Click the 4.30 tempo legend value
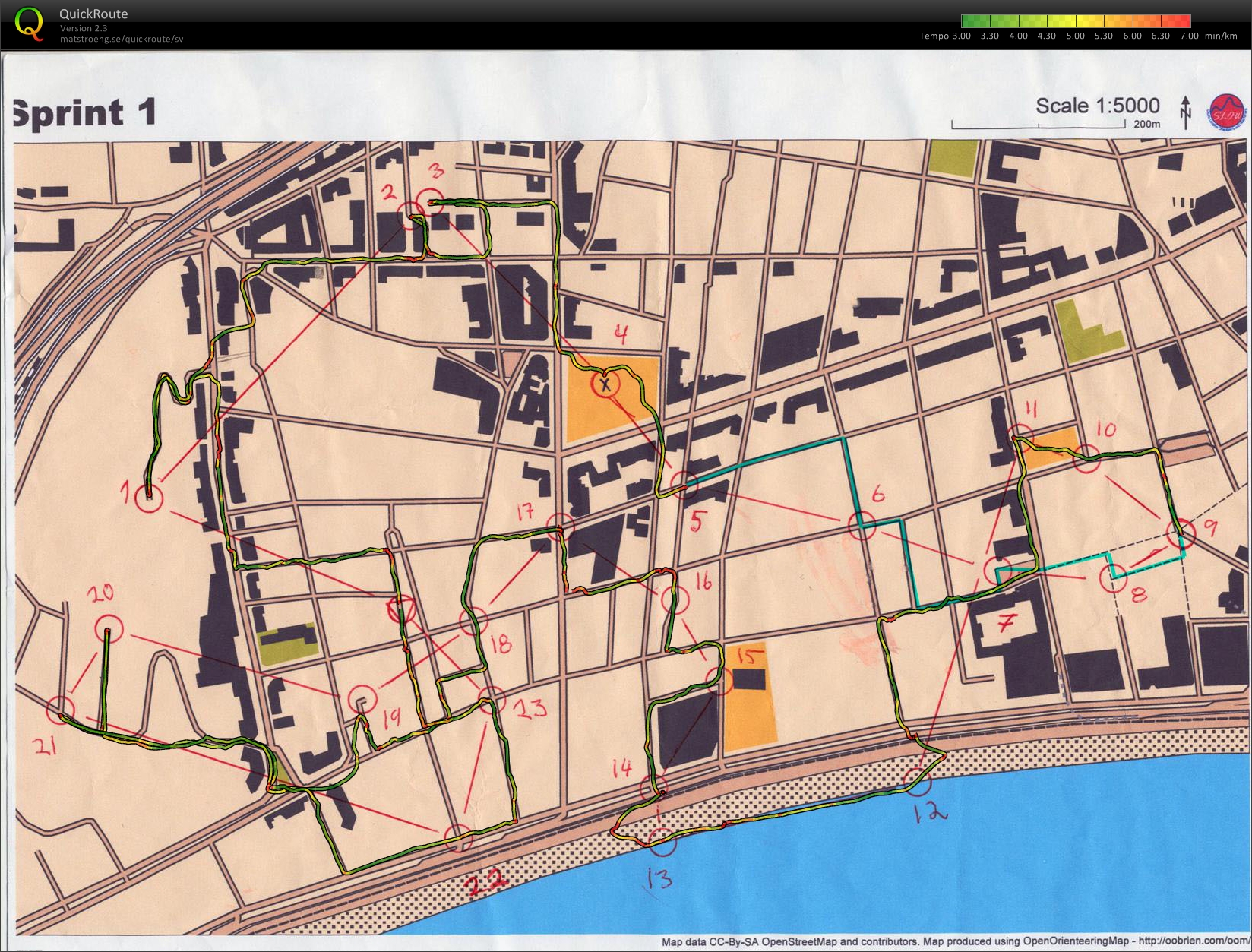 click(x=1047, y=36)
